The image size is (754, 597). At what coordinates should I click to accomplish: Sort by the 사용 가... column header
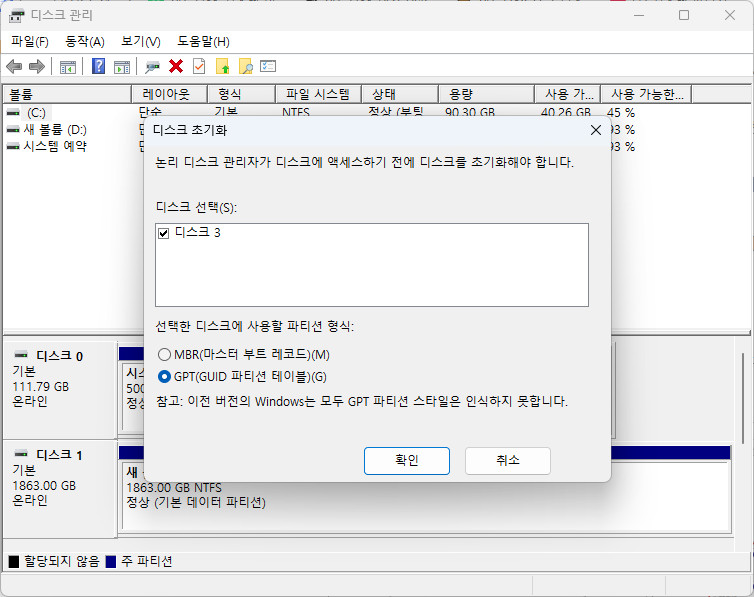click(568, 94)
